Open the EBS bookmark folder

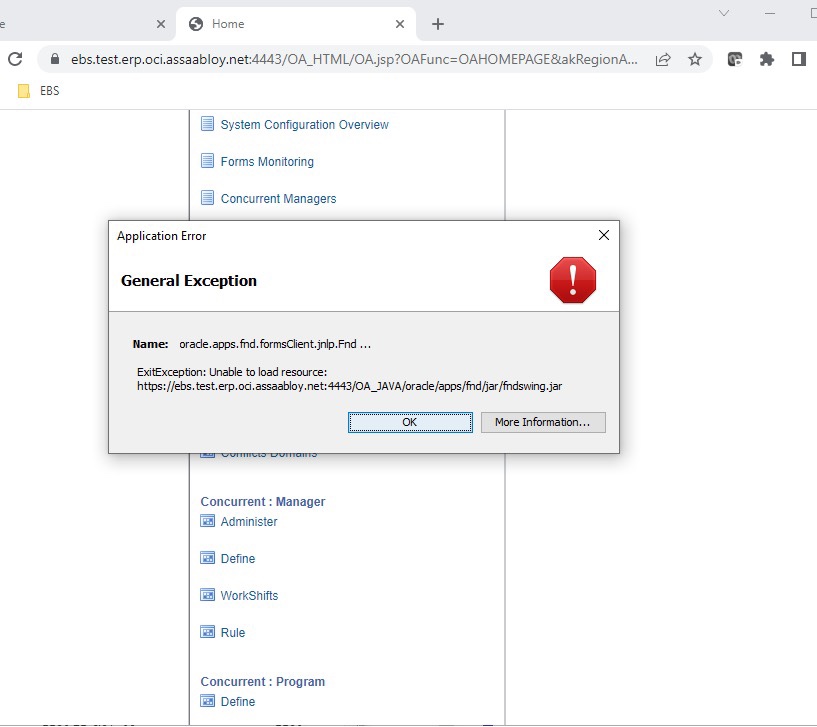pyautogui.click(x=40, y=91)
